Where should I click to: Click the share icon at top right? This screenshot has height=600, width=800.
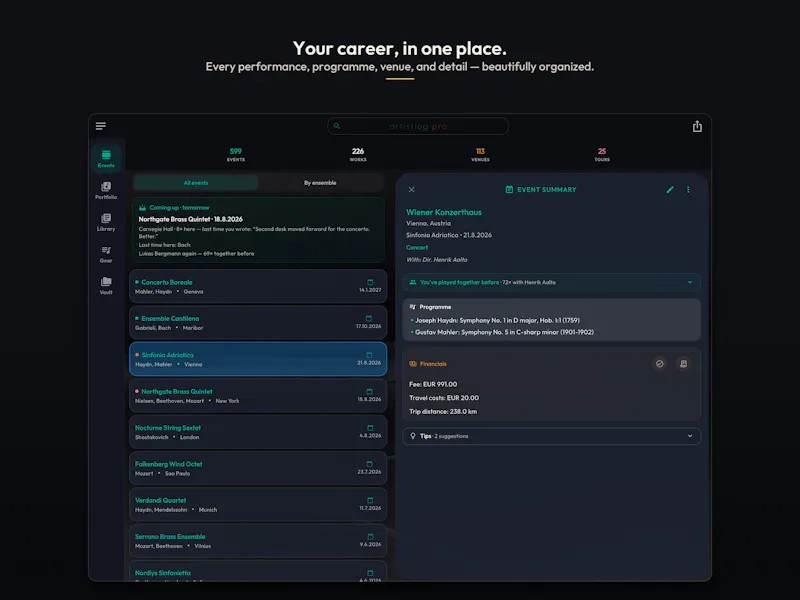697,126
